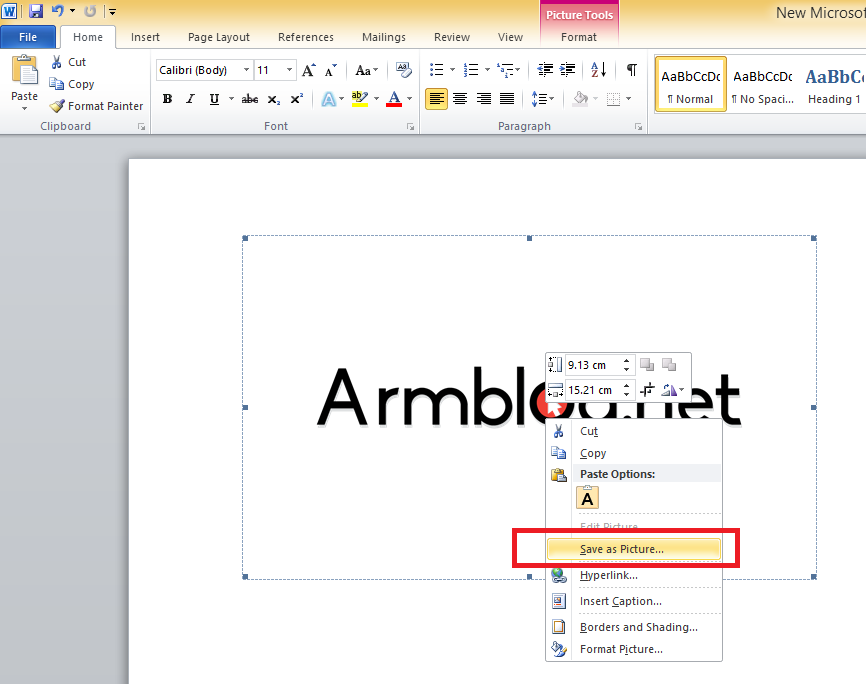
Task: Click the shape width field showing 15.21 cm
Action: point(594,390)
